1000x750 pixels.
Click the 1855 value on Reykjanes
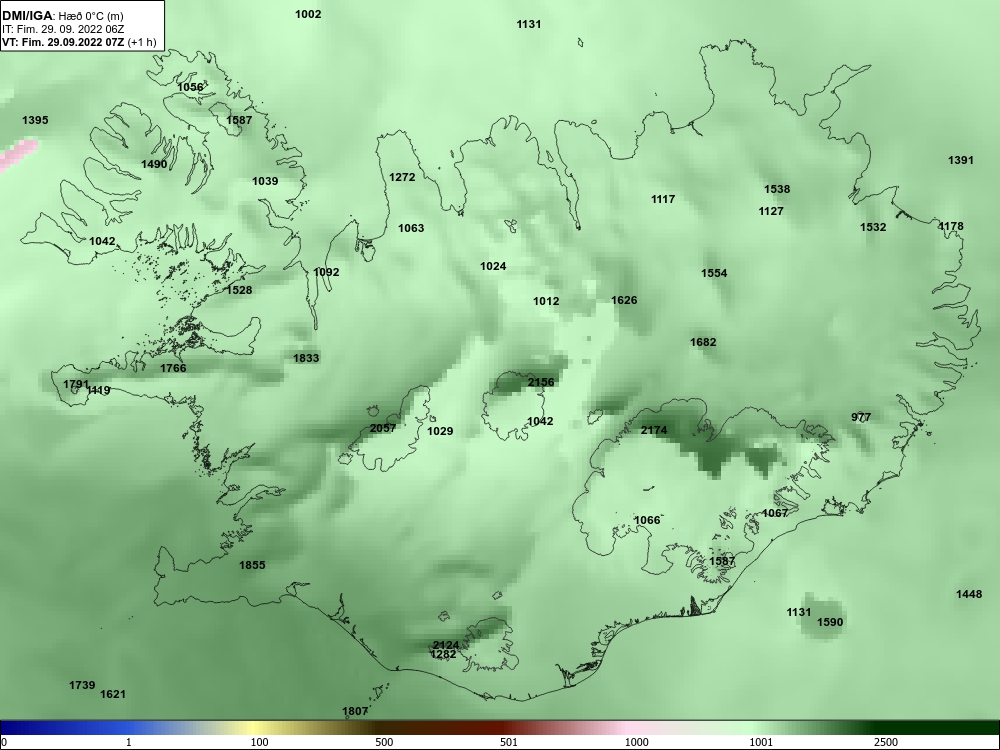(252, 565)
